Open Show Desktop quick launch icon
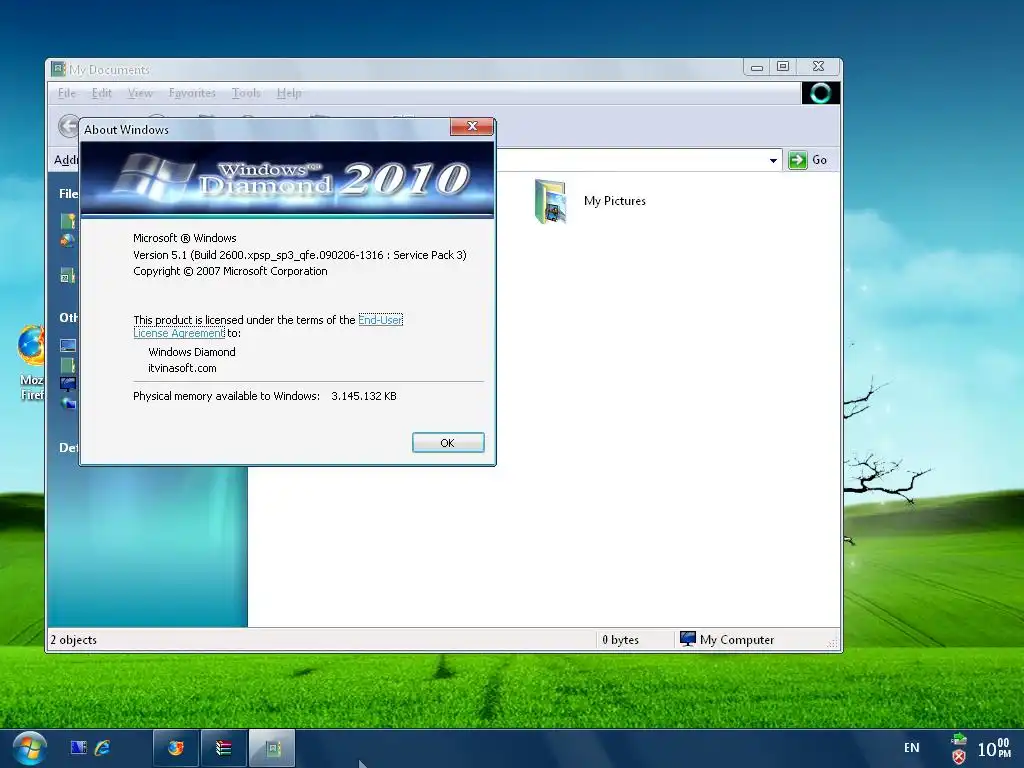Image resolution: width=1024 pixels, height=768 pixels. pyautogui.click(x=78, y=748)
